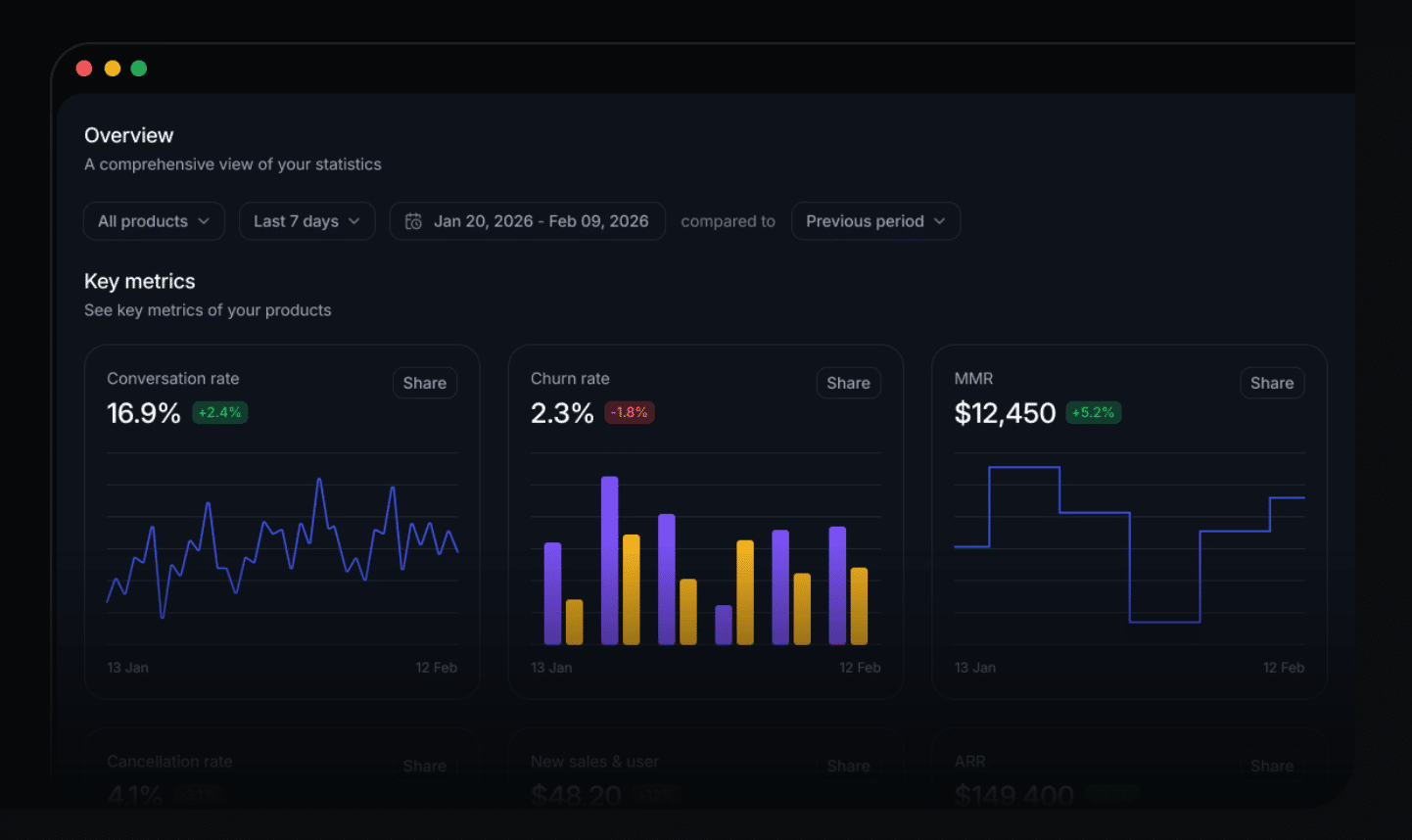The width and height of the screenshot is (1412, 840).
Task: Click the red window close dot
Action: (84, 68)
